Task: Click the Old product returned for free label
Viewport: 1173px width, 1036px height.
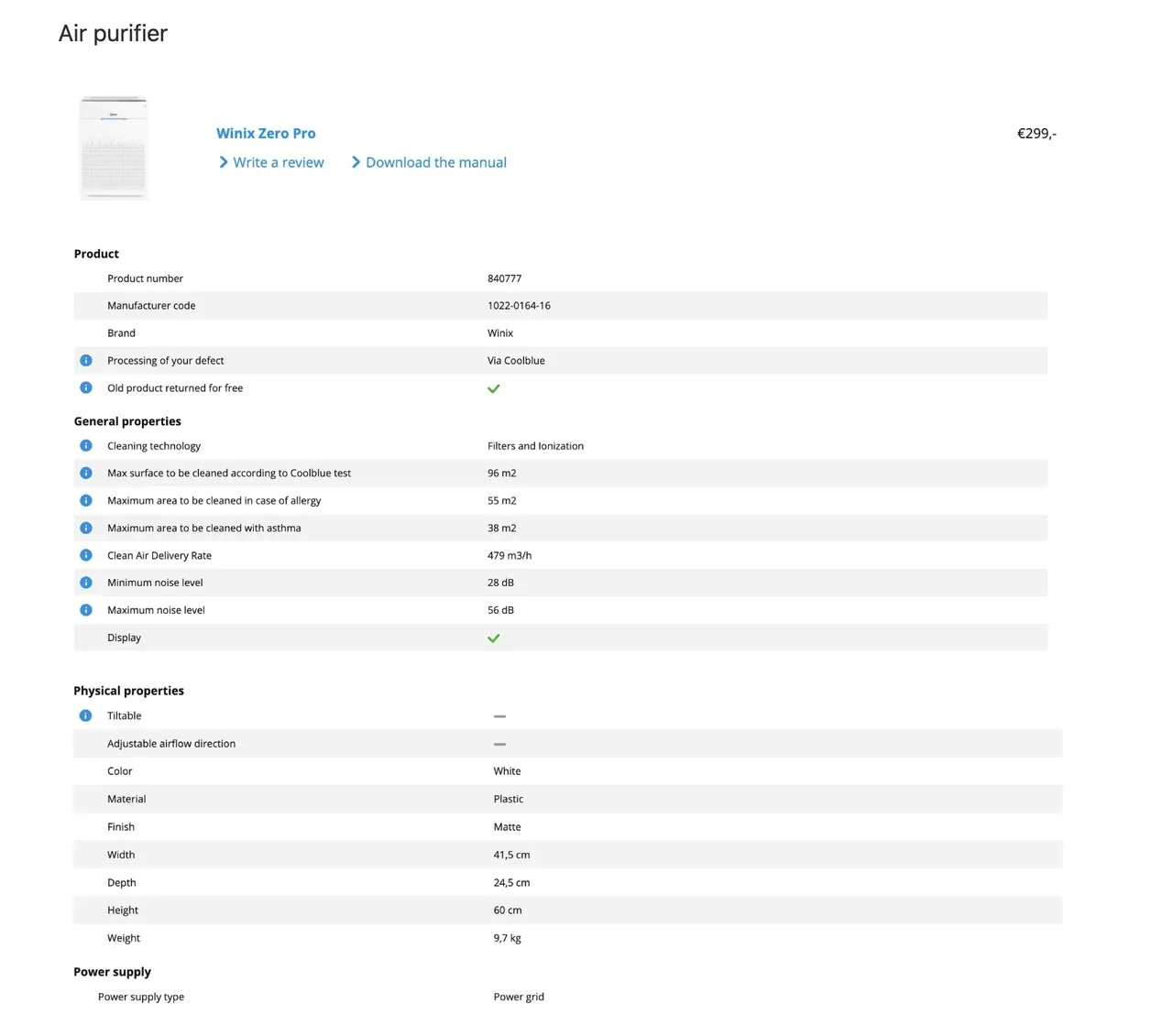Action: click(x=175, y=388)
